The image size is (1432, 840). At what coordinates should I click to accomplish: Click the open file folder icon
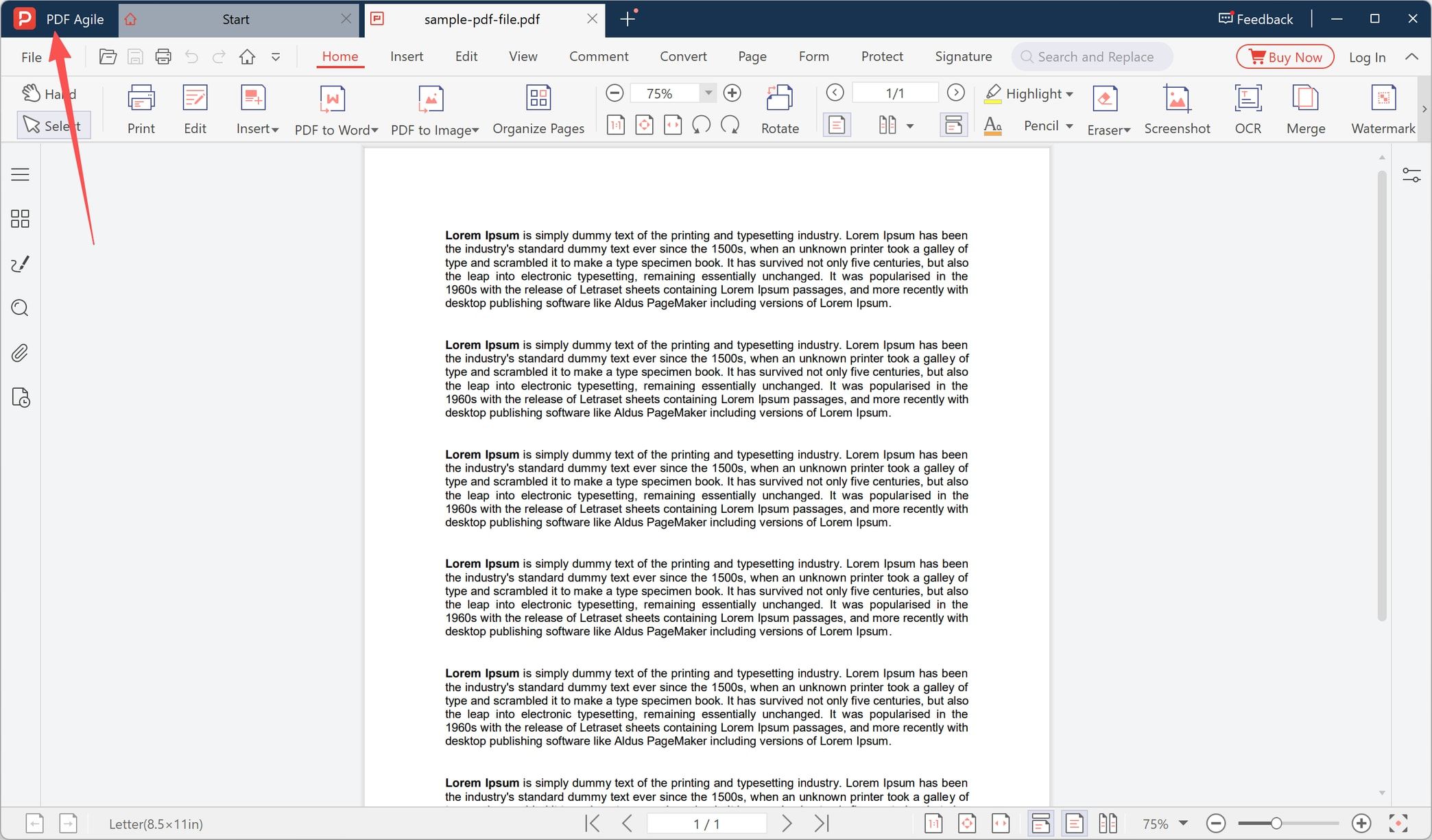click(108, 57)
